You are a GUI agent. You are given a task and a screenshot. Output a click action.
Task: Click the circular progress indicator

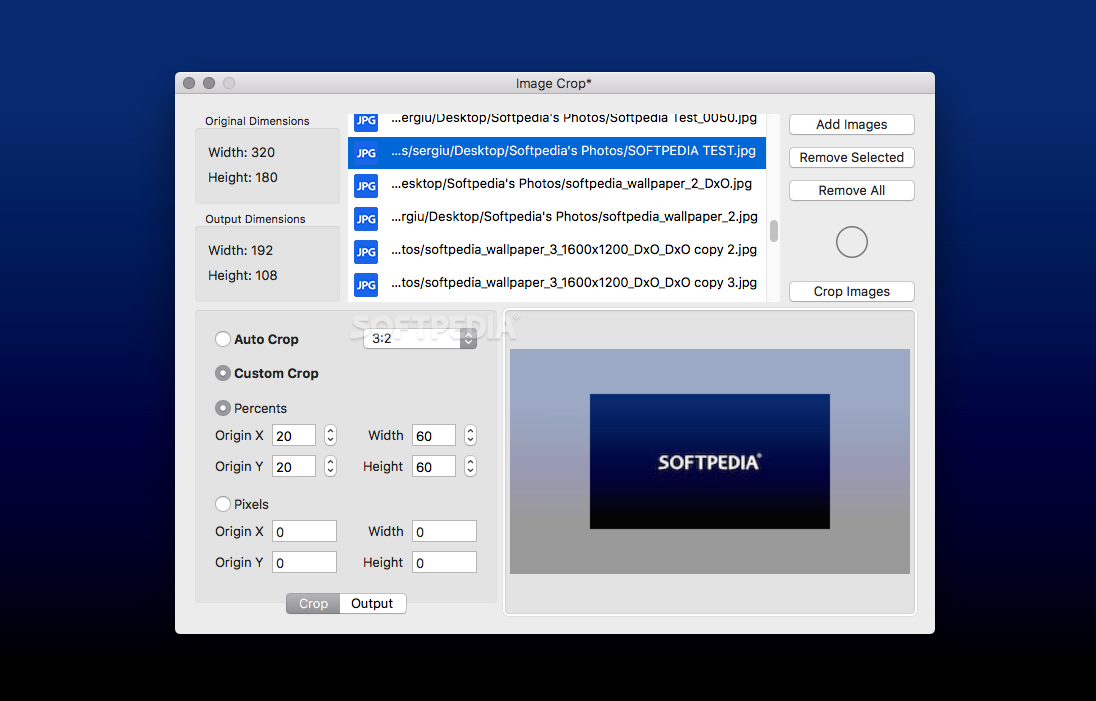click(851, 242)
